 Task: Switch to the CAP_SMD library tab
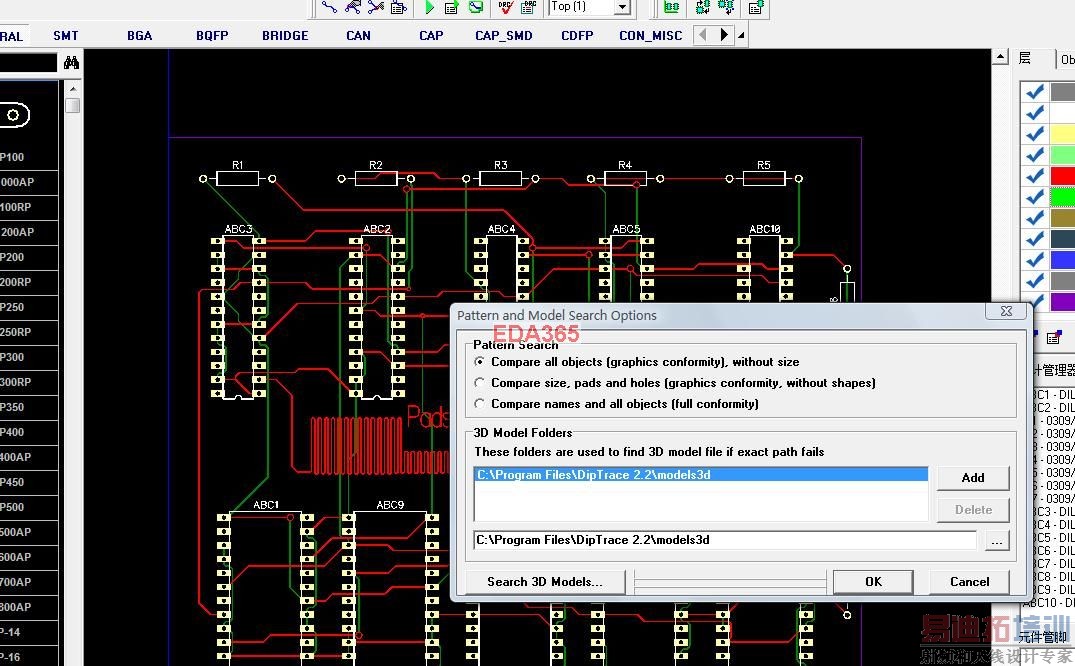[x=504, y=36]
